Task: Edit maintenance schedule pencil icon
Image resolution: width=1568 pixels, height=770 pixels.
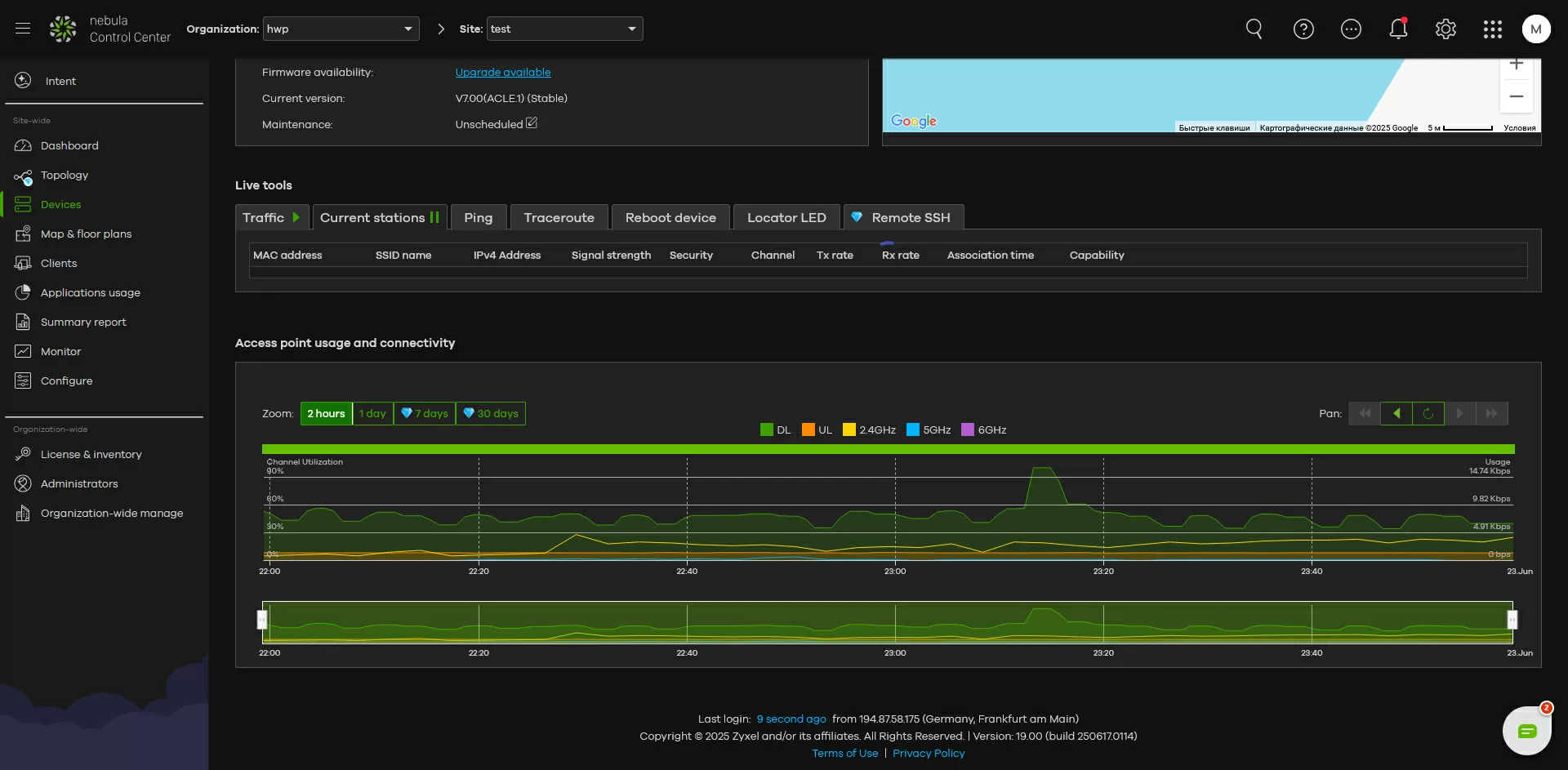Action: tap(532, 123)
